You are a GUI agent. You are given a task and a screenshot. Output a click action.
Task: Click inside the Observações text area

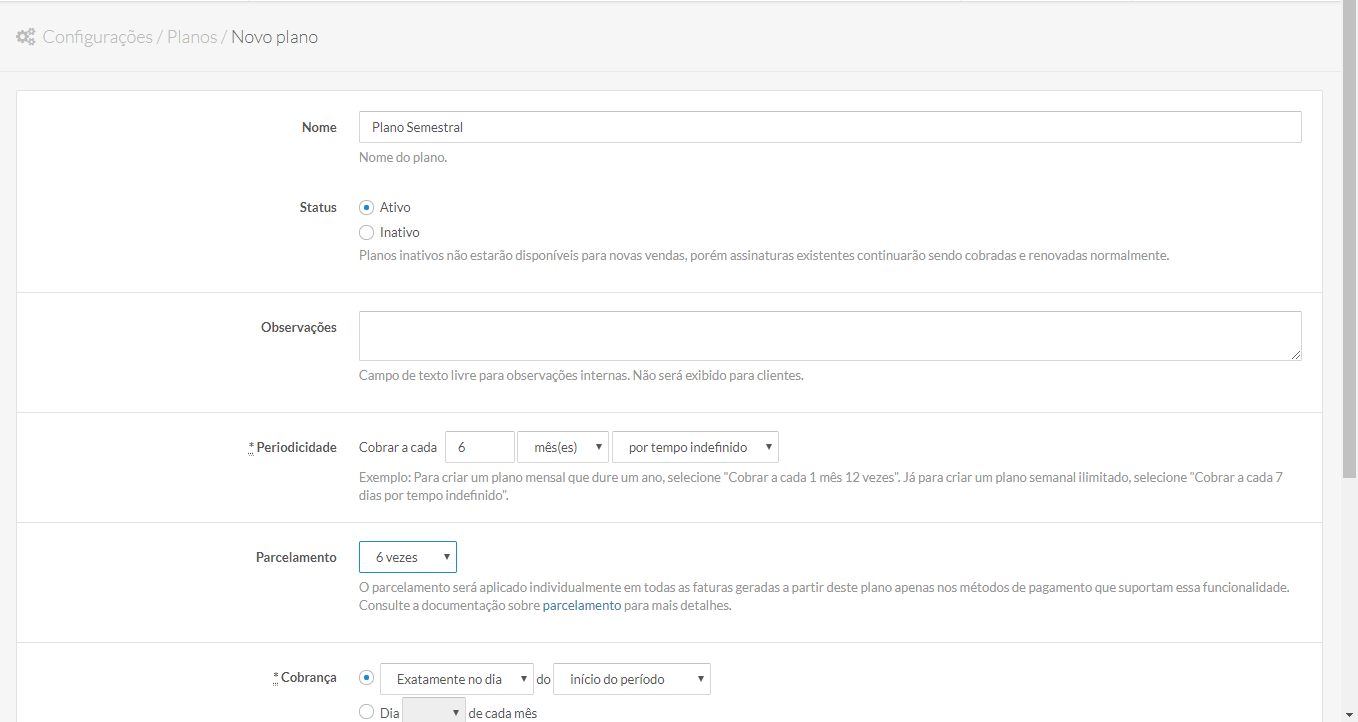(829, 336)
